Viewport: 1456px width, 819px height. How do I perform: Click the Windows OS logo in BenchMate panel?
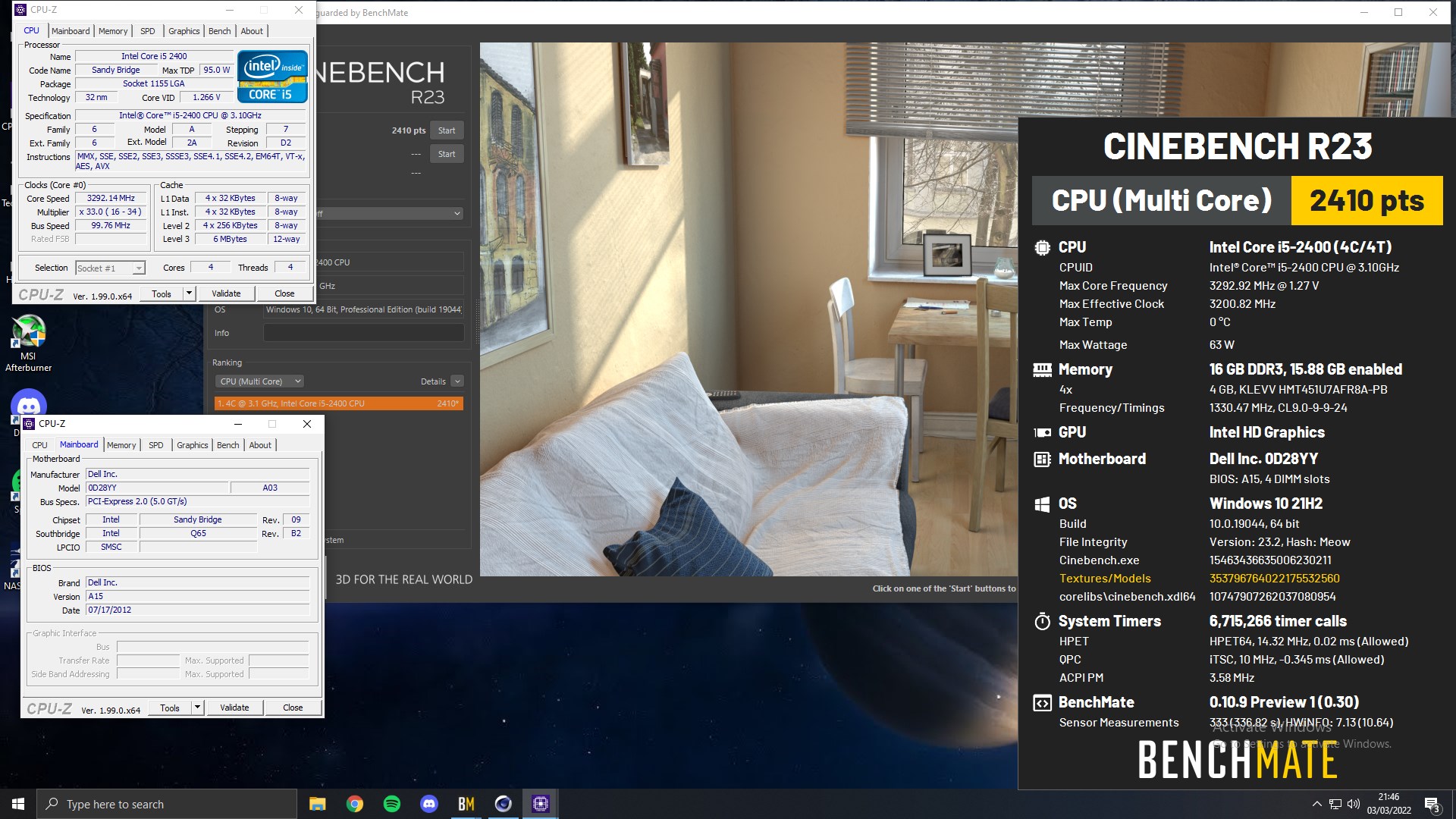click(1043, 504)
